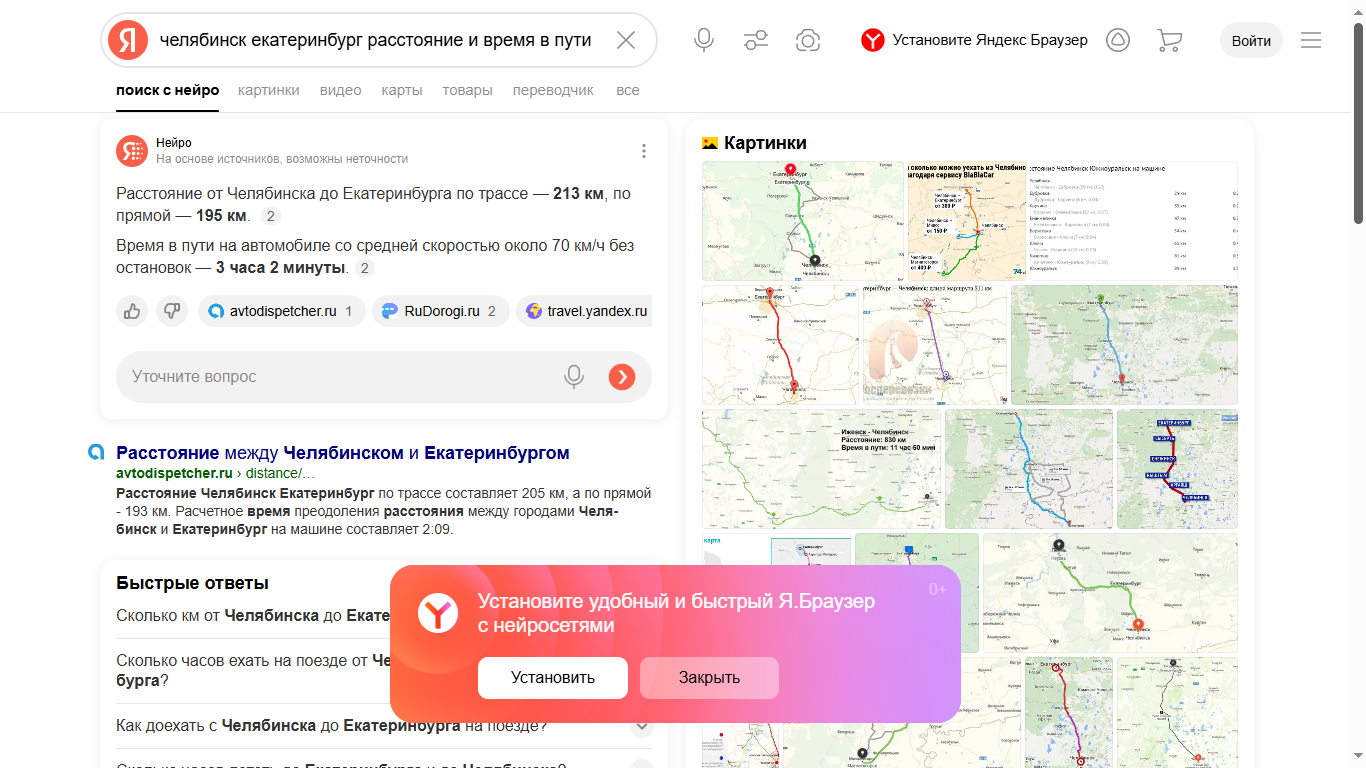Open the BlaBlaCar route image thumbnail
This screenshot has height=768, width=1366.
click(x=966, y=221)
